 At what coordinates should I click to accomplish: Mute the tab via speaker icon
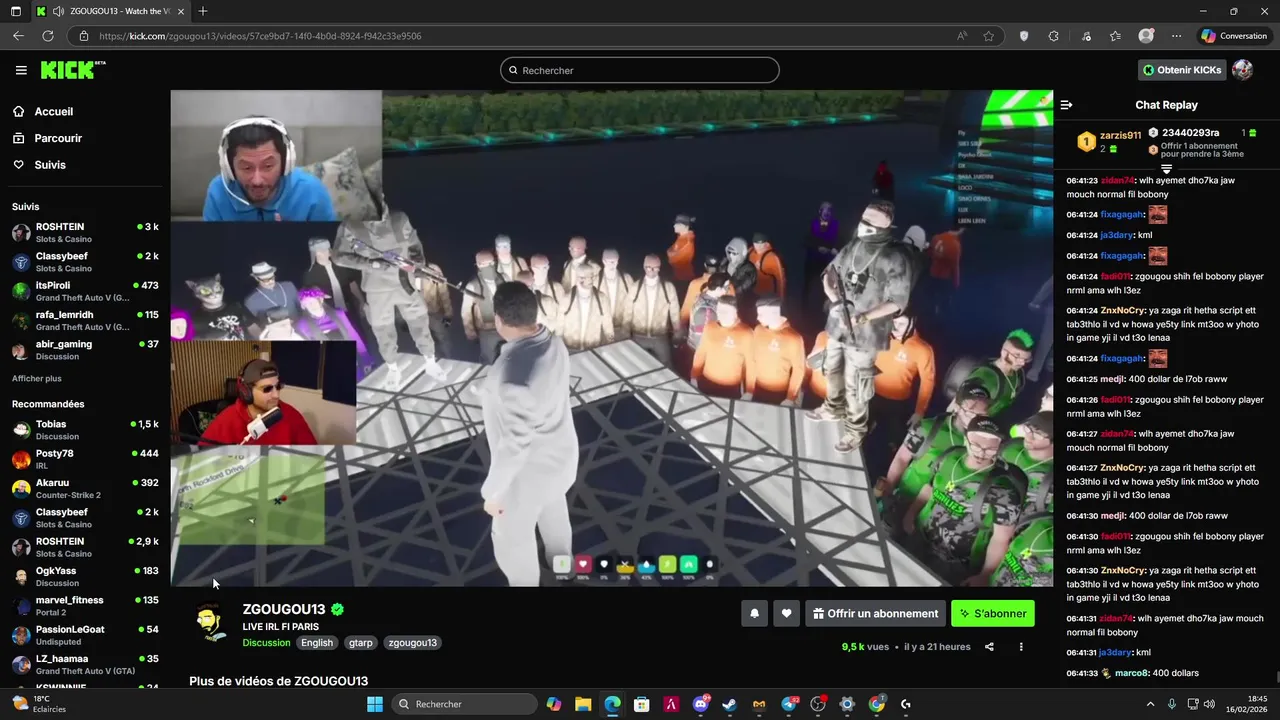tap(58, 11)
